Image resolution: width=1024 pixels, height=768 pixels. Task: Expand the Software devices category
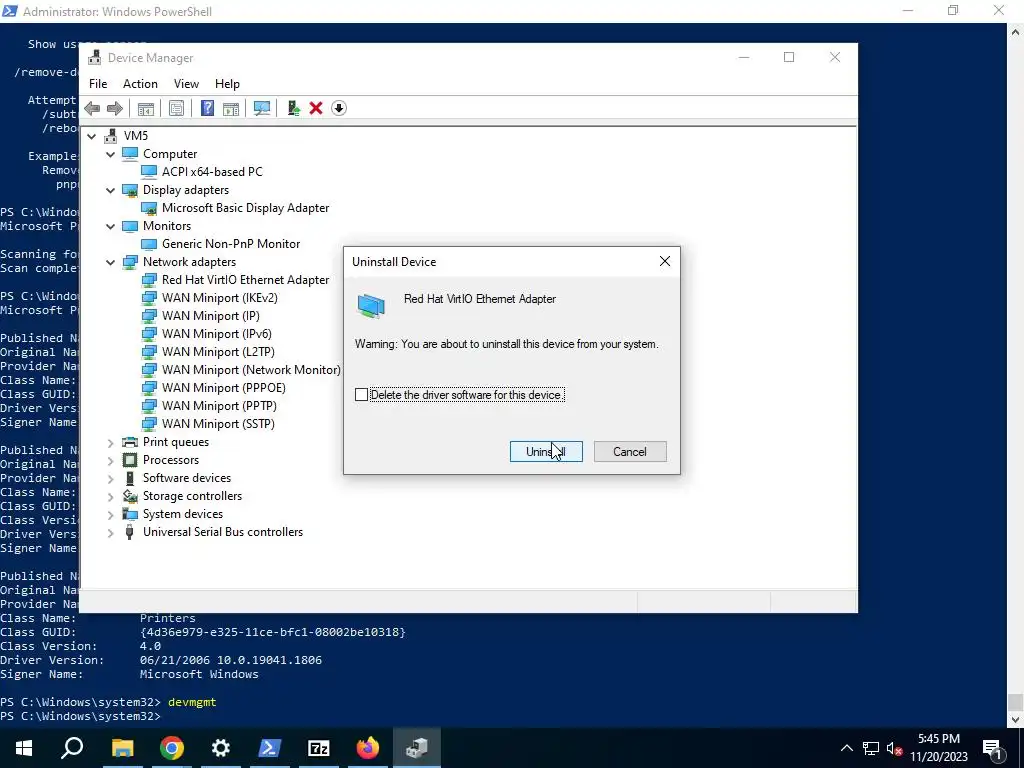tap(110, 478)
